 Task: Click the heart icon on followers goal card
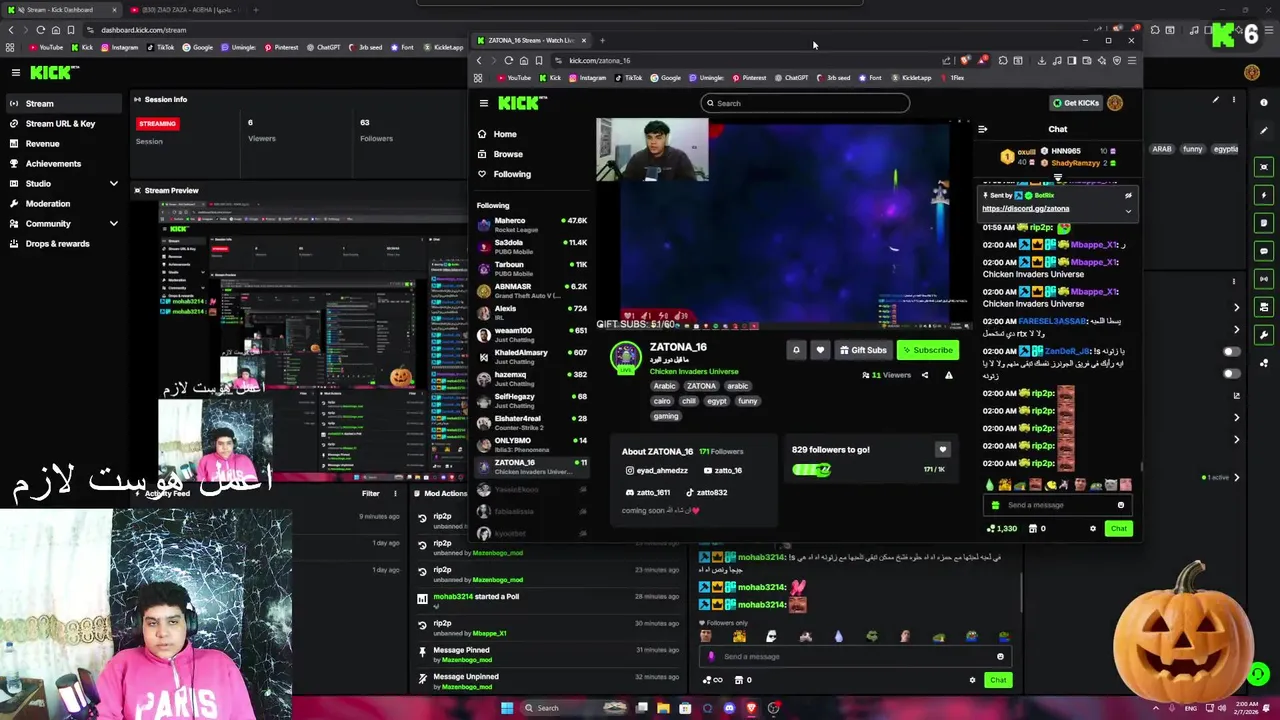(x=942, y=450)
